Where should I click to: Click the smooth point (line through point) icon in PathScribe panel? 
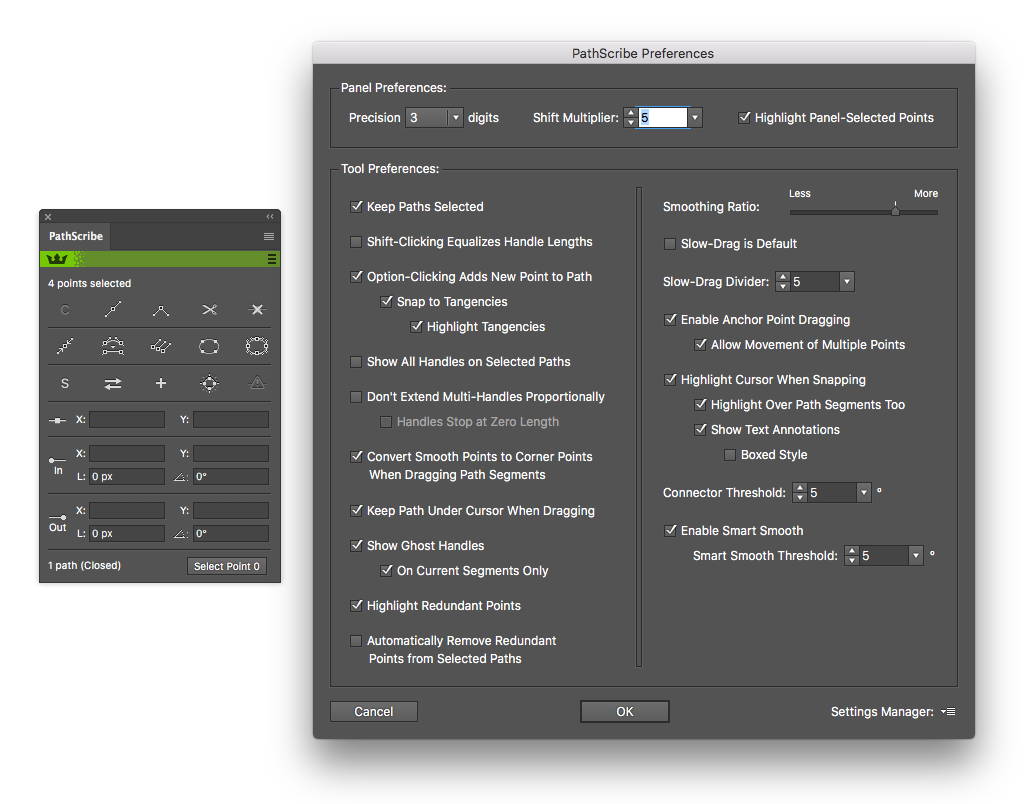tap(113, 309)
